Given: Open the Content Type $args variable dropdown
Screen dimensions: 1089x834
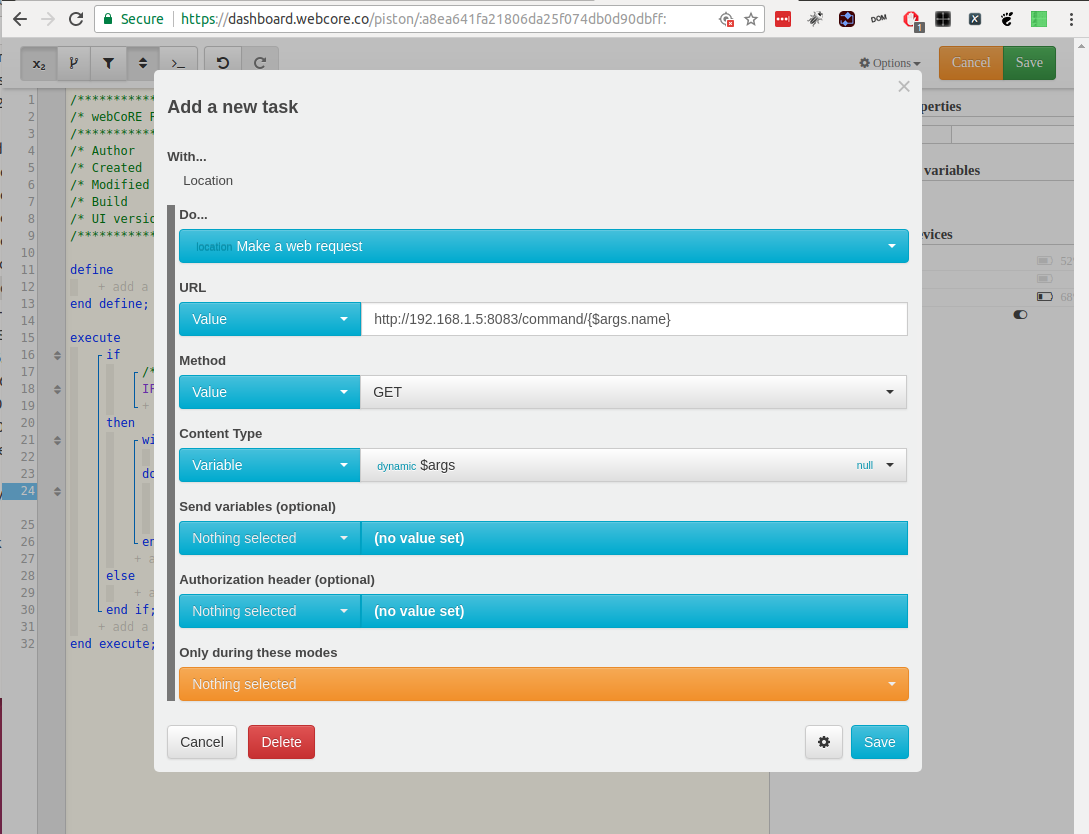Looking at the screenshot, I should [x=633, y=465].
